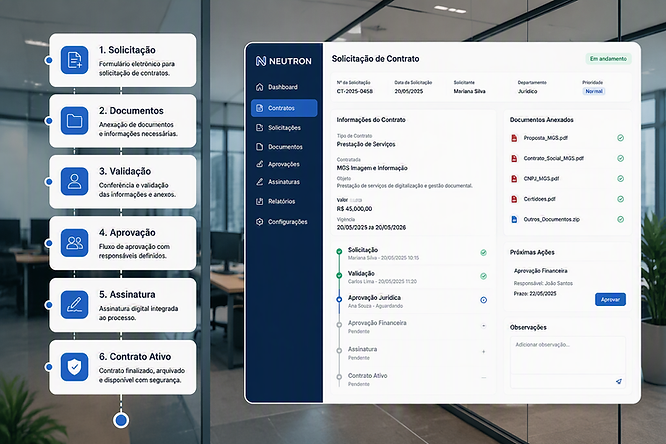Click the 3. Validação step card
This screenshot has height=444, width=666.
point(123,182)
